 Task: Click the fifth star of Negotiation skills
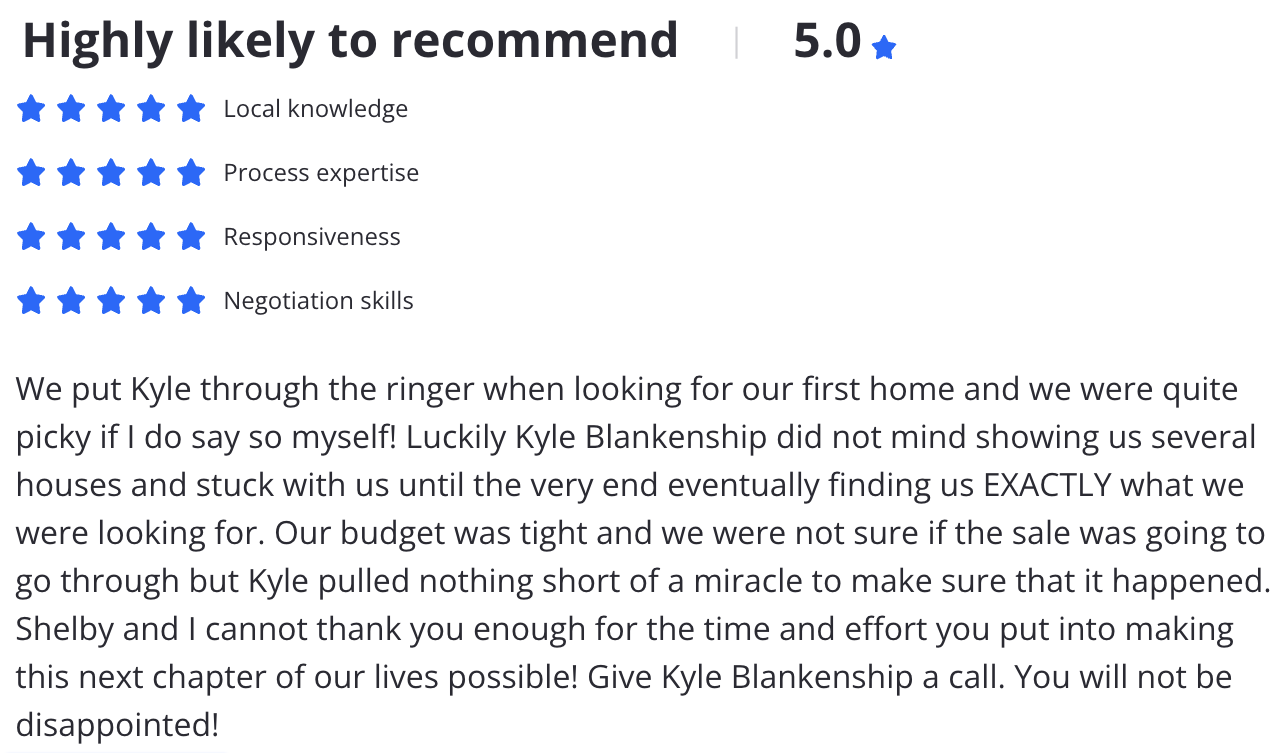click(x=191, y=300)
